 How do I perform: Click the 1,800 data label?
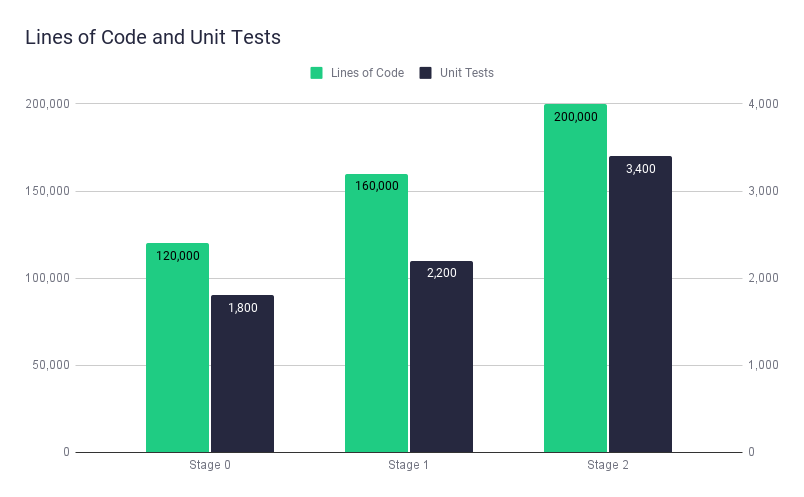[242, 308]
